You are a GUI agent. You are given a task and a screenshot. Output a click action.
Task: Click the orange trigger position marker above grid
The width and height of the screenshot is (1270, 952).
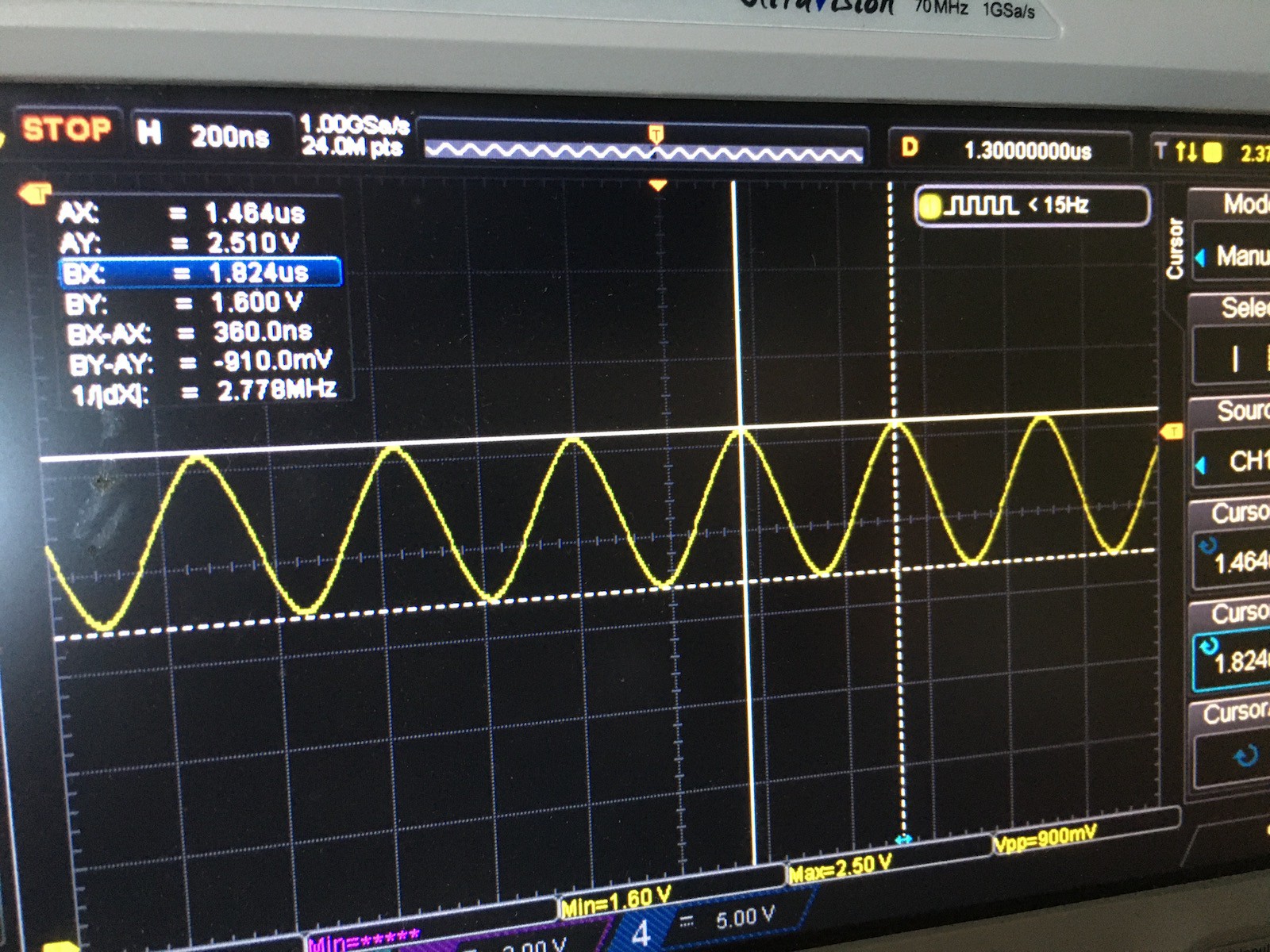coord(657,186)
